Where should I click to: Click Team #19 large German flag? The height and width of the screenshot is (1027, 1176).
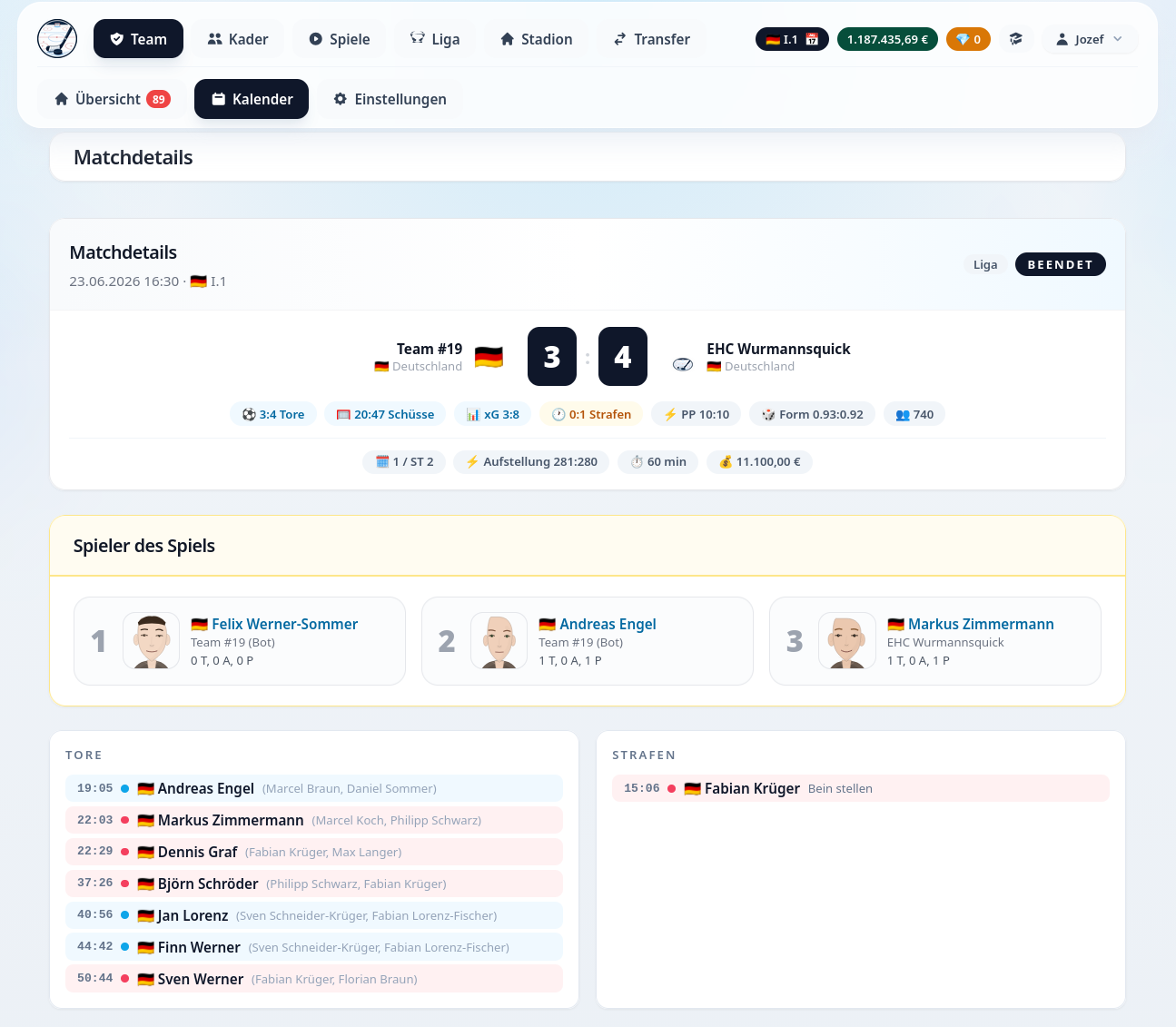489,357
